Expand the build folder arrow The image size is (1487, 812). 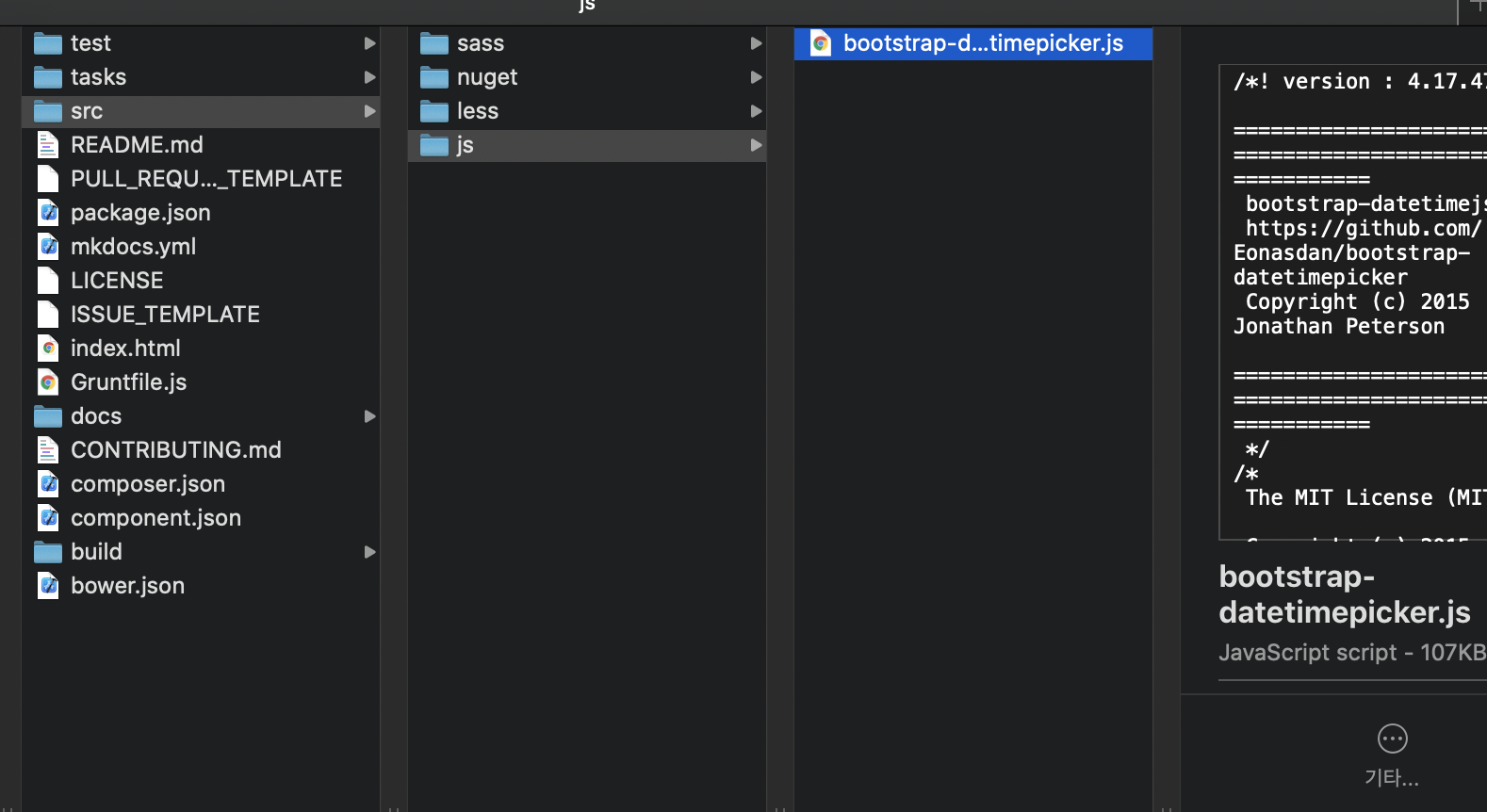[370, 552]
